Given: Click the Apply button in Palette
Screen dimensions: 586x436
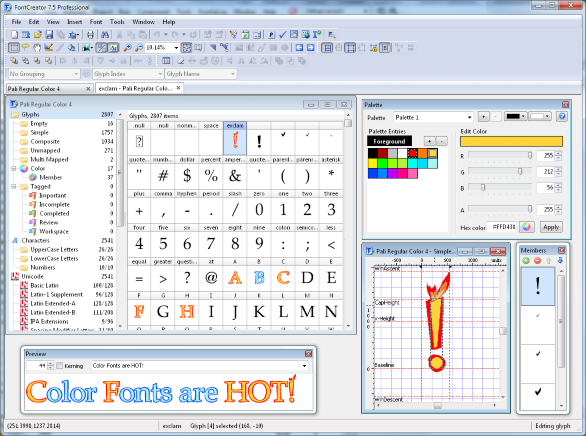Looking at the screenshot, I should point(551,227).
